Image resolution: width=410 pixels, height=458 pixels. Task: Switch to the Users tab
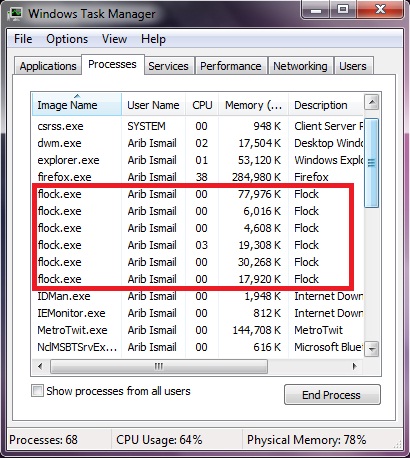(353, 66)
